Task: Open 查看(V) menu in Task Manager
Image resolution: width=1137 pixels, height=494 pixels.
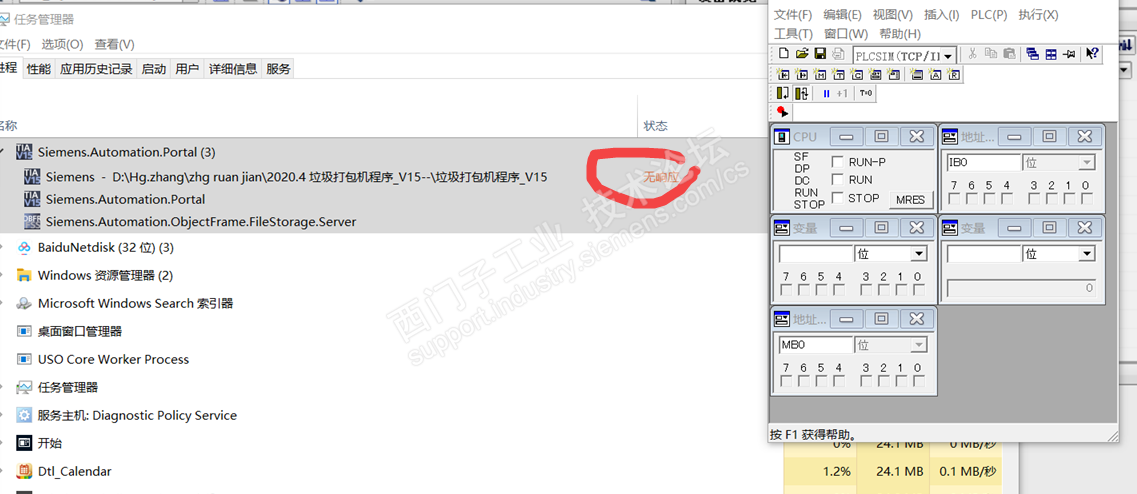Action: click(x=115, y=44)
